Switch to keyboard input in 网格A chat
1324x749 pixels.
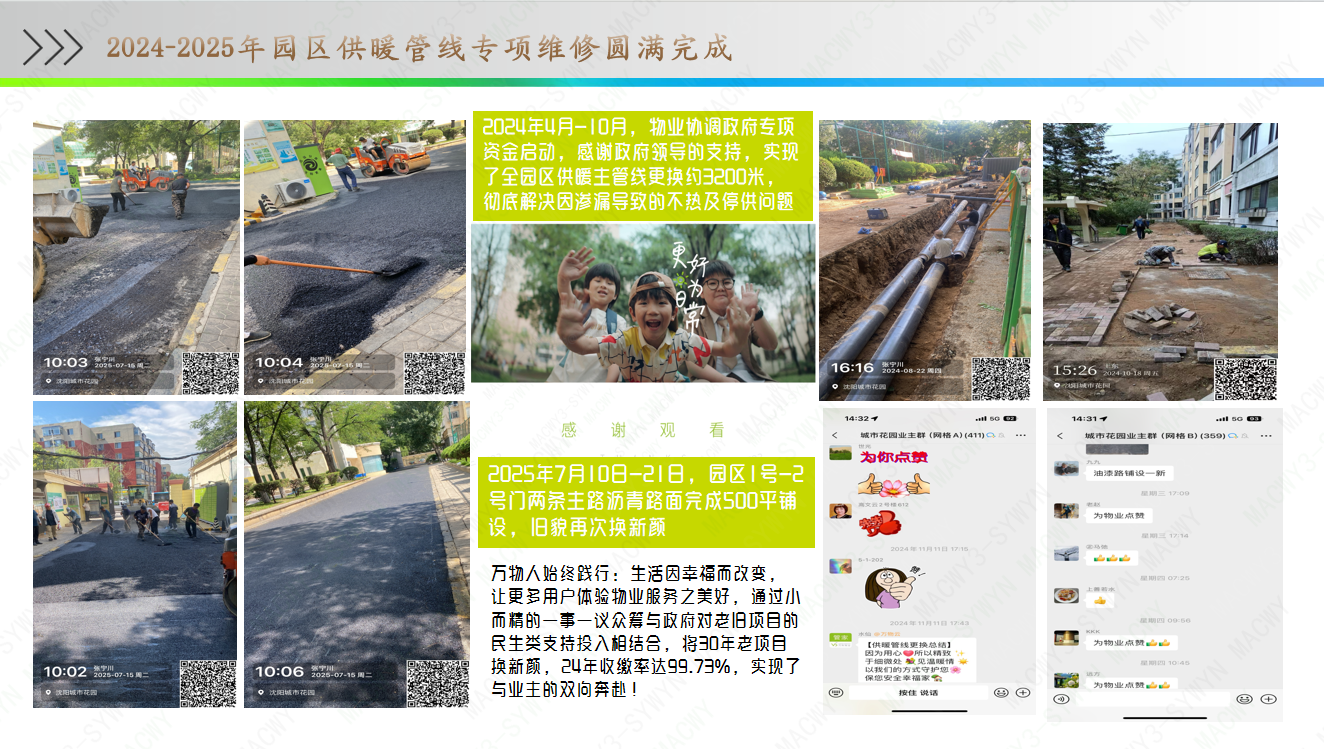pyautogui.click(x=836, y=692)
